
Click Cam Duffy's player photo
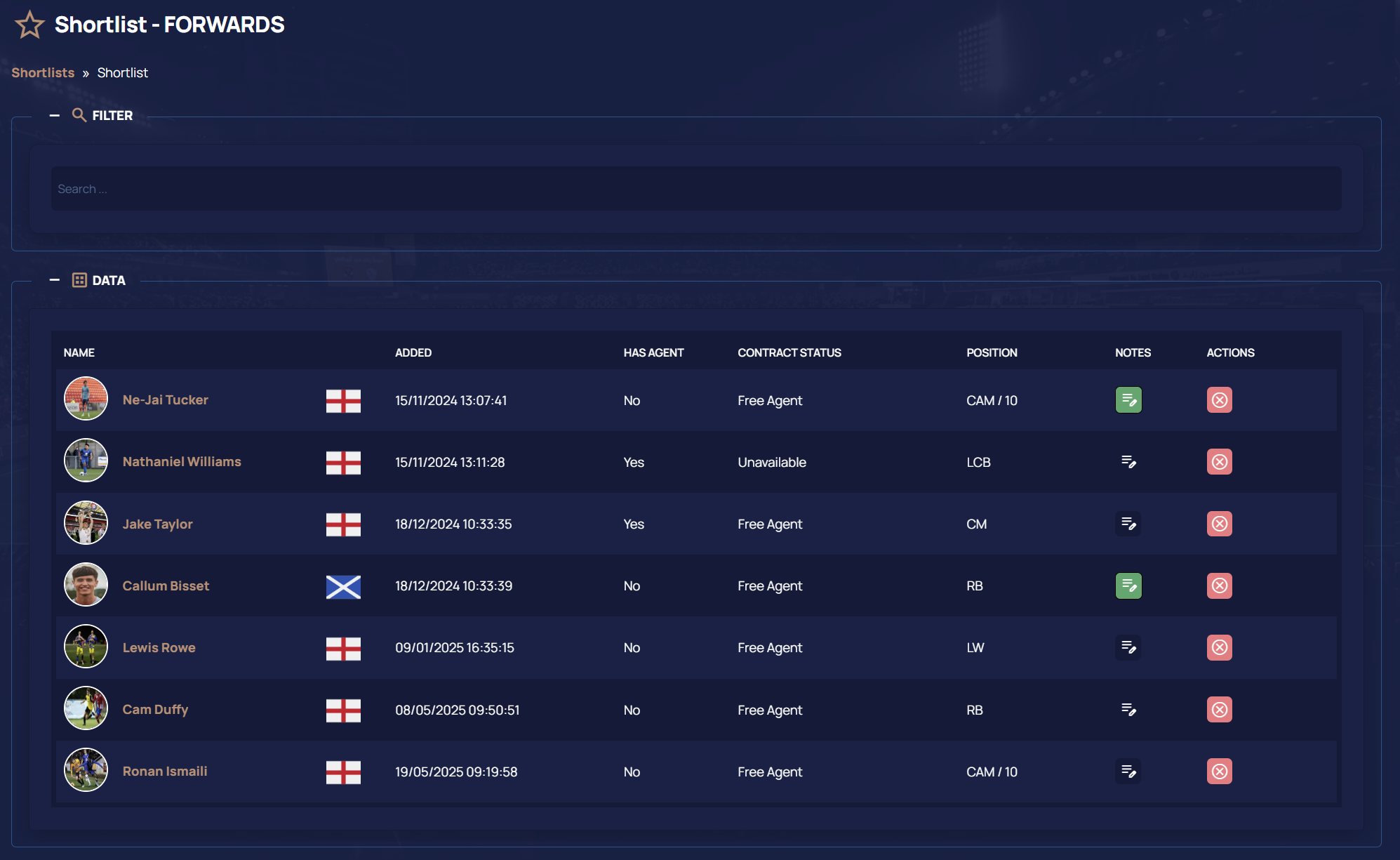pyautogui.click(x=86, y=708)
